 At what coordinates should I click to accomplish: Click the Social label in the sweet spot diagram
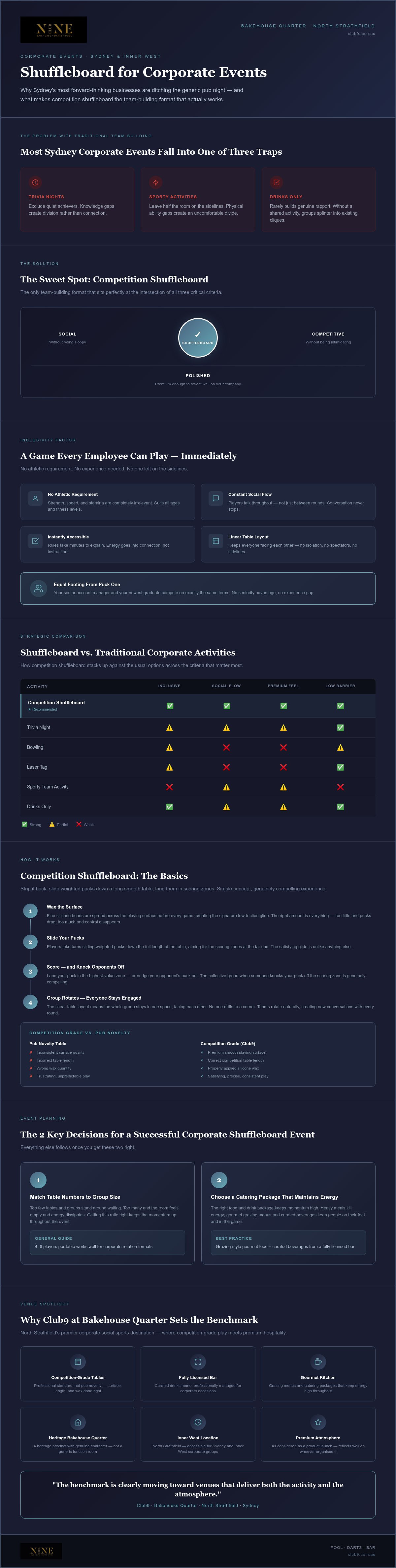pos(68,334)
